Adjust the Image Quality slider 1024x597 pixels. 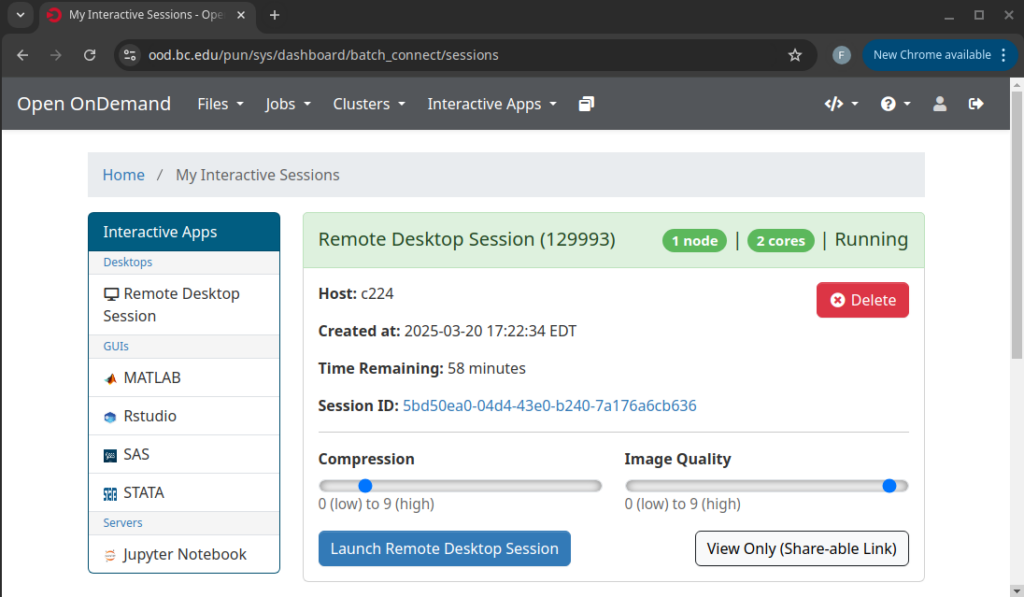tap(888, 485)
